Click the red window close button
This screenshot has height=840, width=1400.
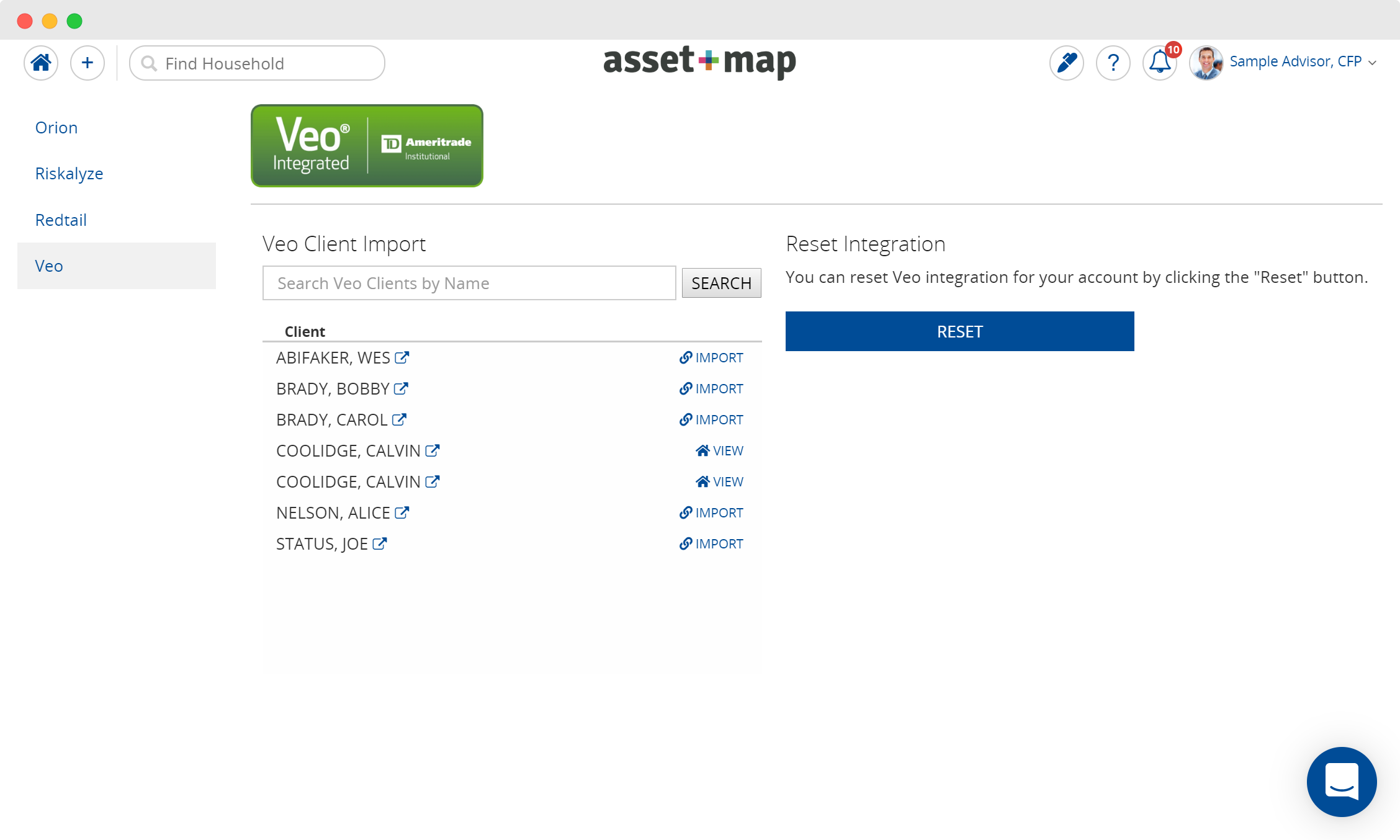pos(25,21)
